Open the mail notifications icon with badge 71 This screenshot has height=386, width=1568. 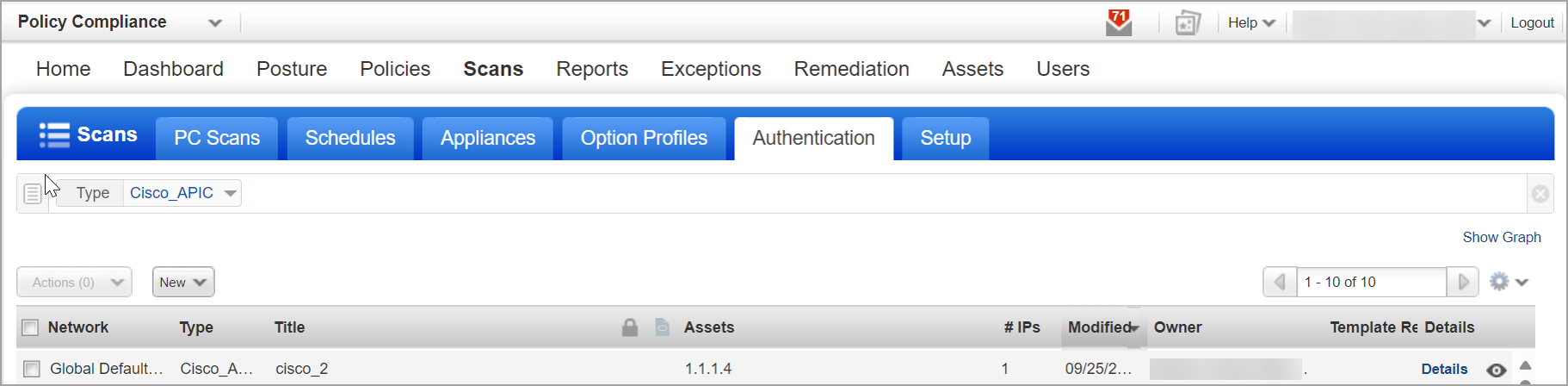coord(1119,22)
